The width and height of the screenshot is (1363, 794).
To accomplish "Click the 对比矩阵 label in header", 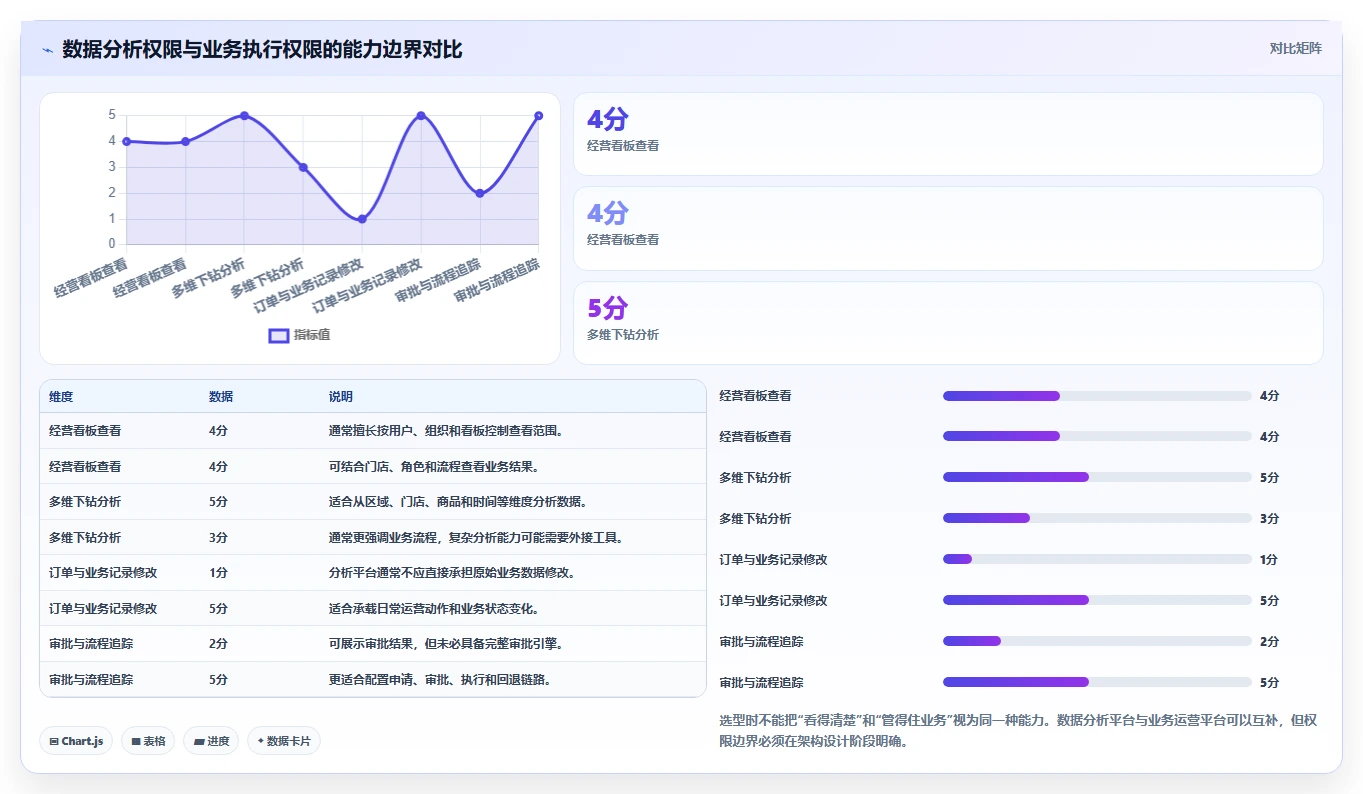I will tap(1295, 48).
